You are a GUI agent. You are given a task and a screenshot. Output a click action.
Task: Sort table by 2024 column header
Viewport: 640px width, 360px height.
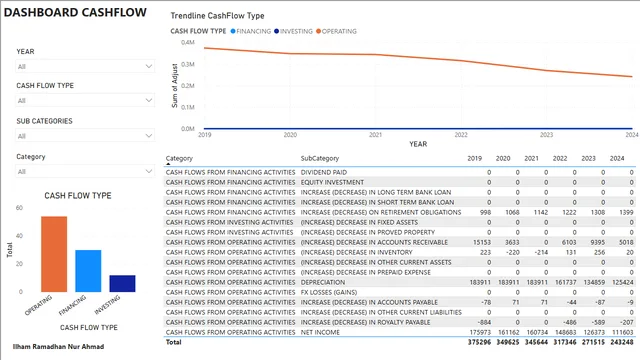[x=617, y=158]
